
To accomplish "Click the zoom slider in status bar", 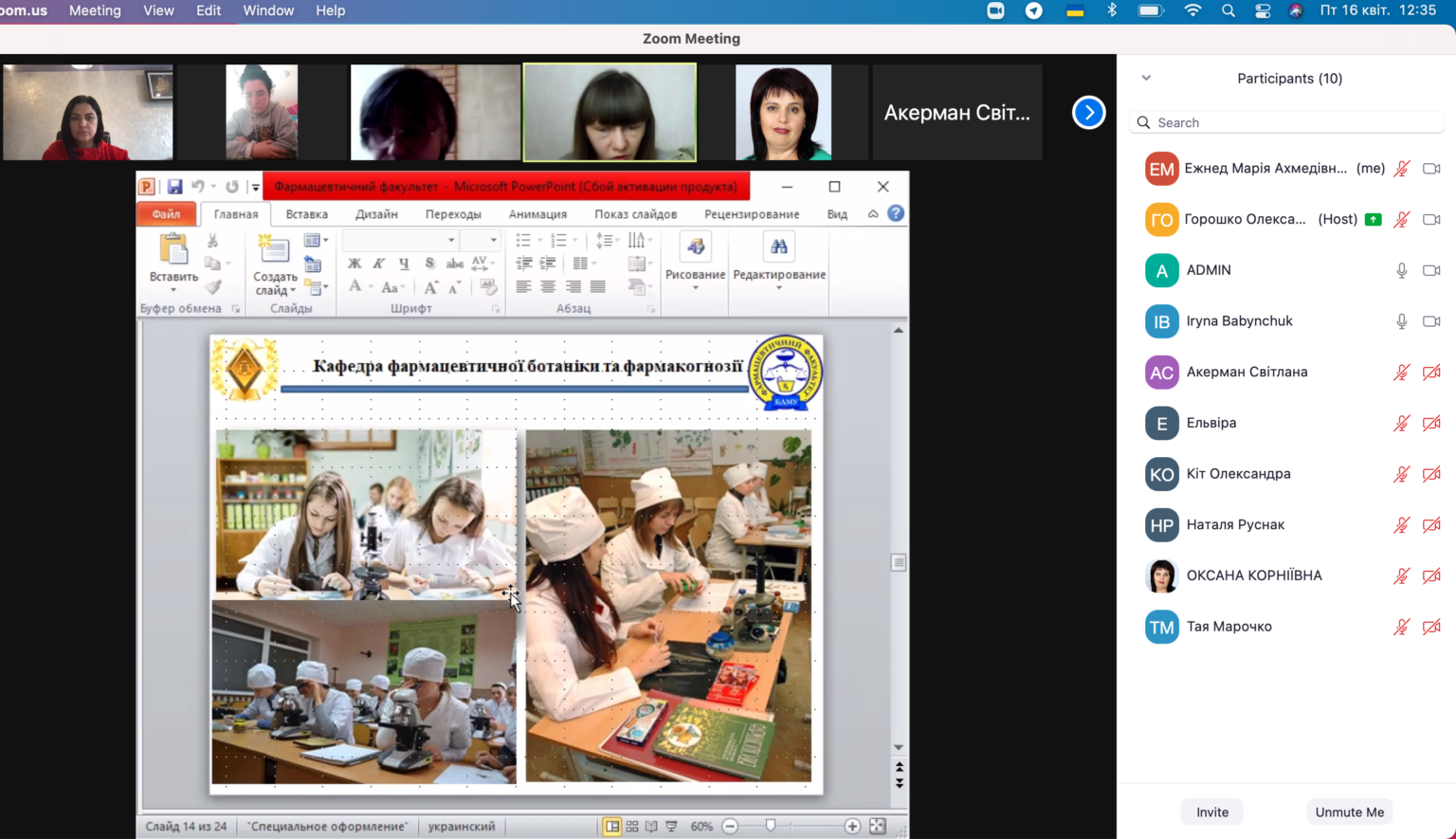I will pyautogui.click(x=771, y=827).
